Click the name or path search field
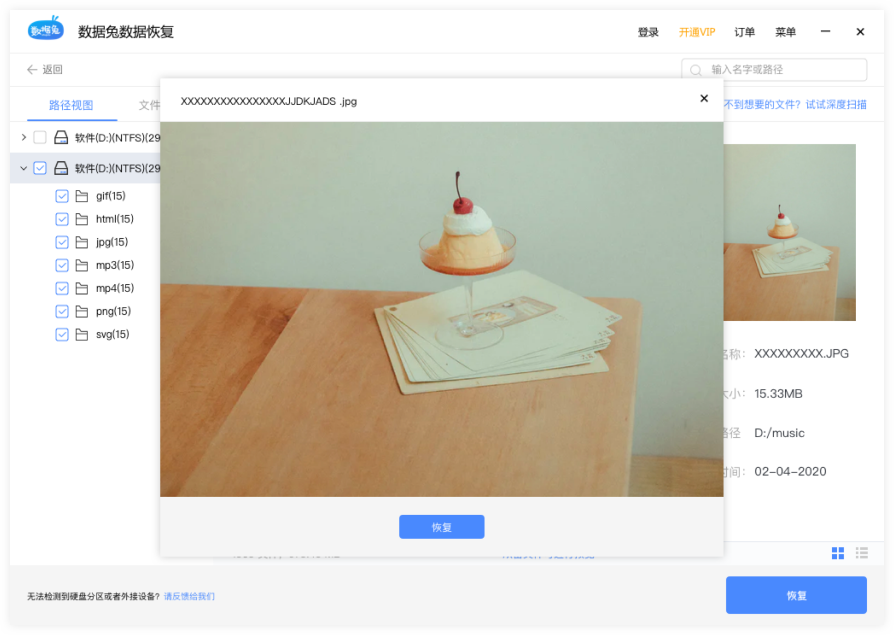Viewport: 894px width, 635px height. click(783, 70)
